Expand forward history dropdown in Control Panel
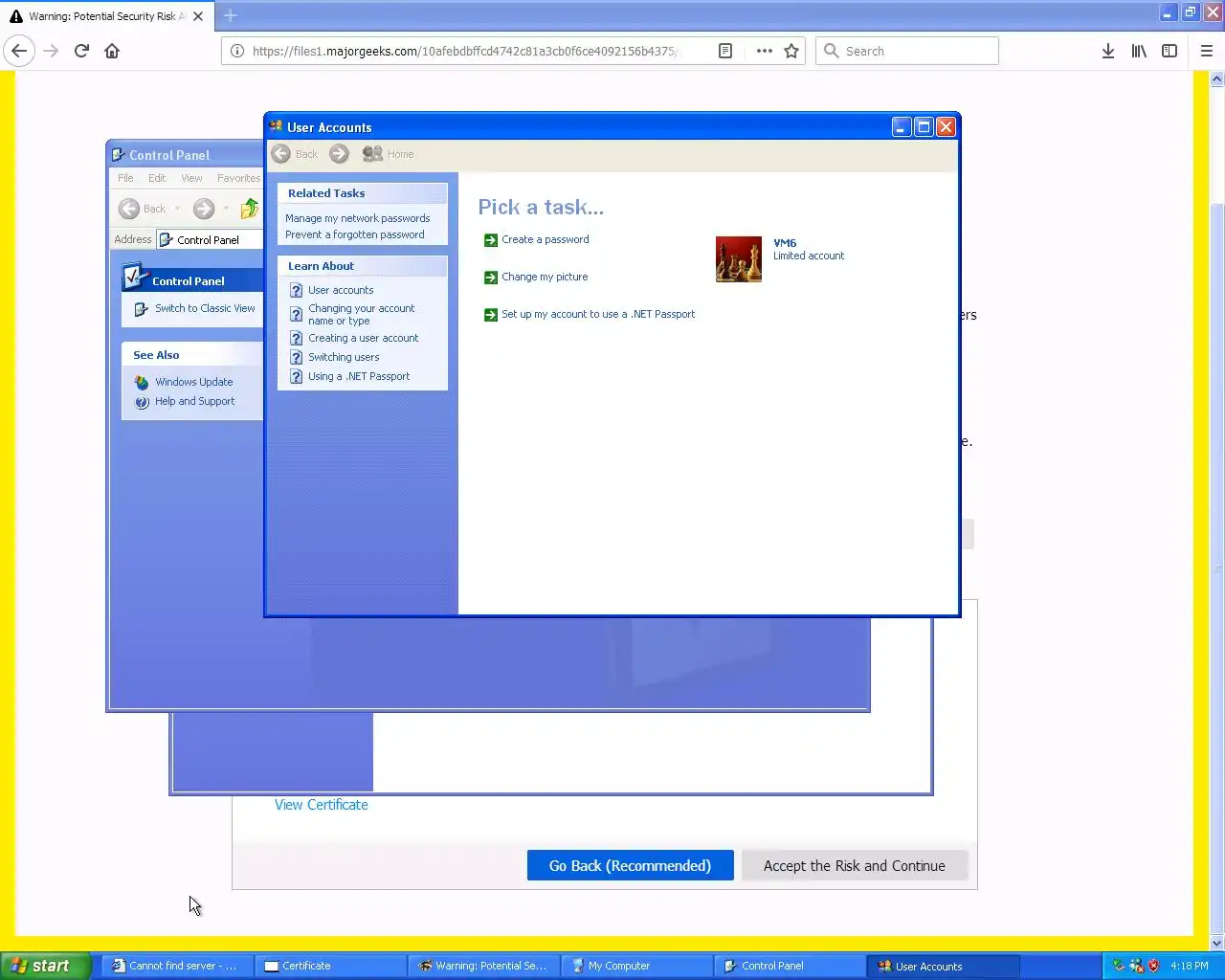The height and width of the screenshot is (980, 1225). point(226,209)
